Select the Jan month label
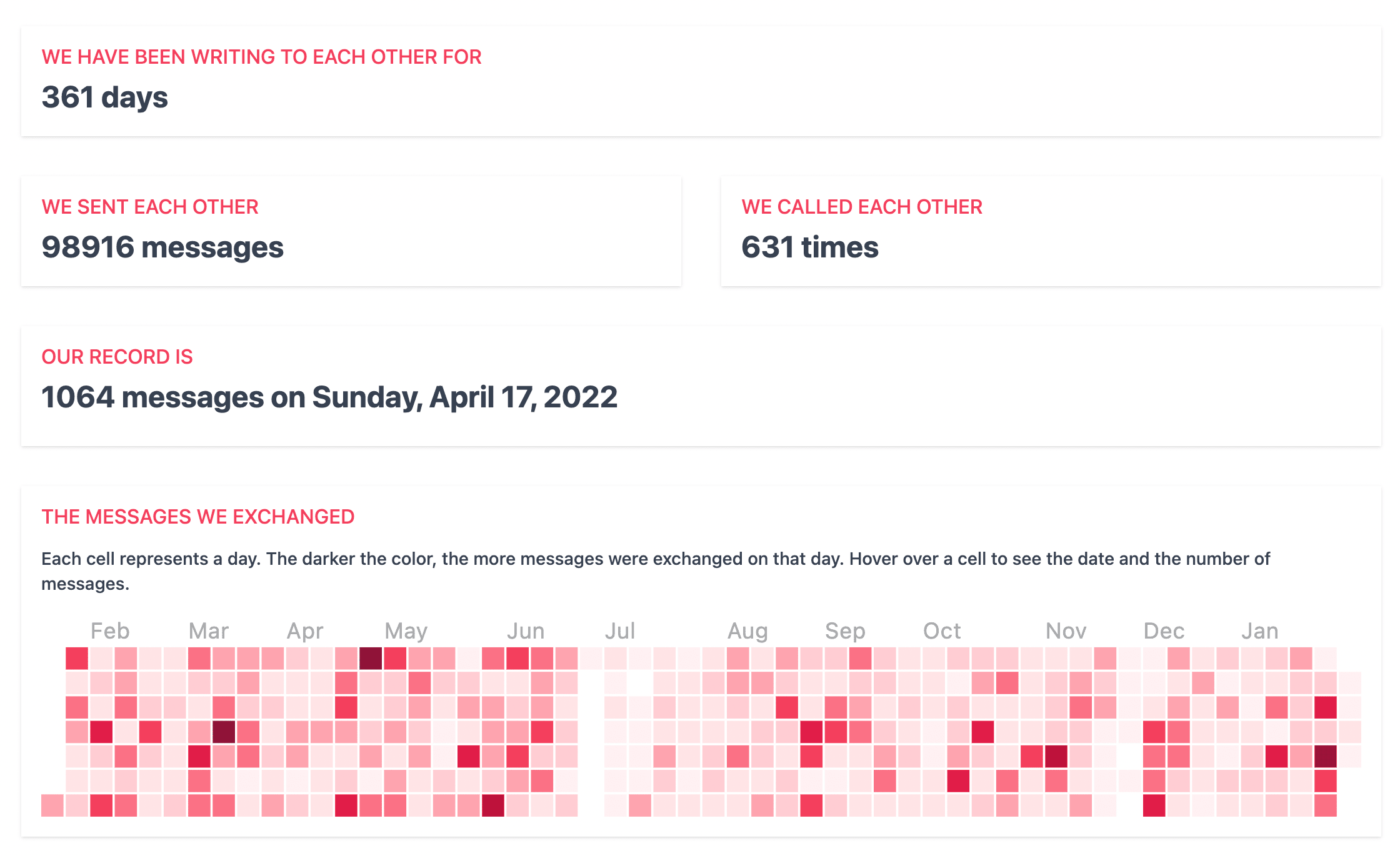This screenshot has height=856, width=1400. tap(1260, 631)
